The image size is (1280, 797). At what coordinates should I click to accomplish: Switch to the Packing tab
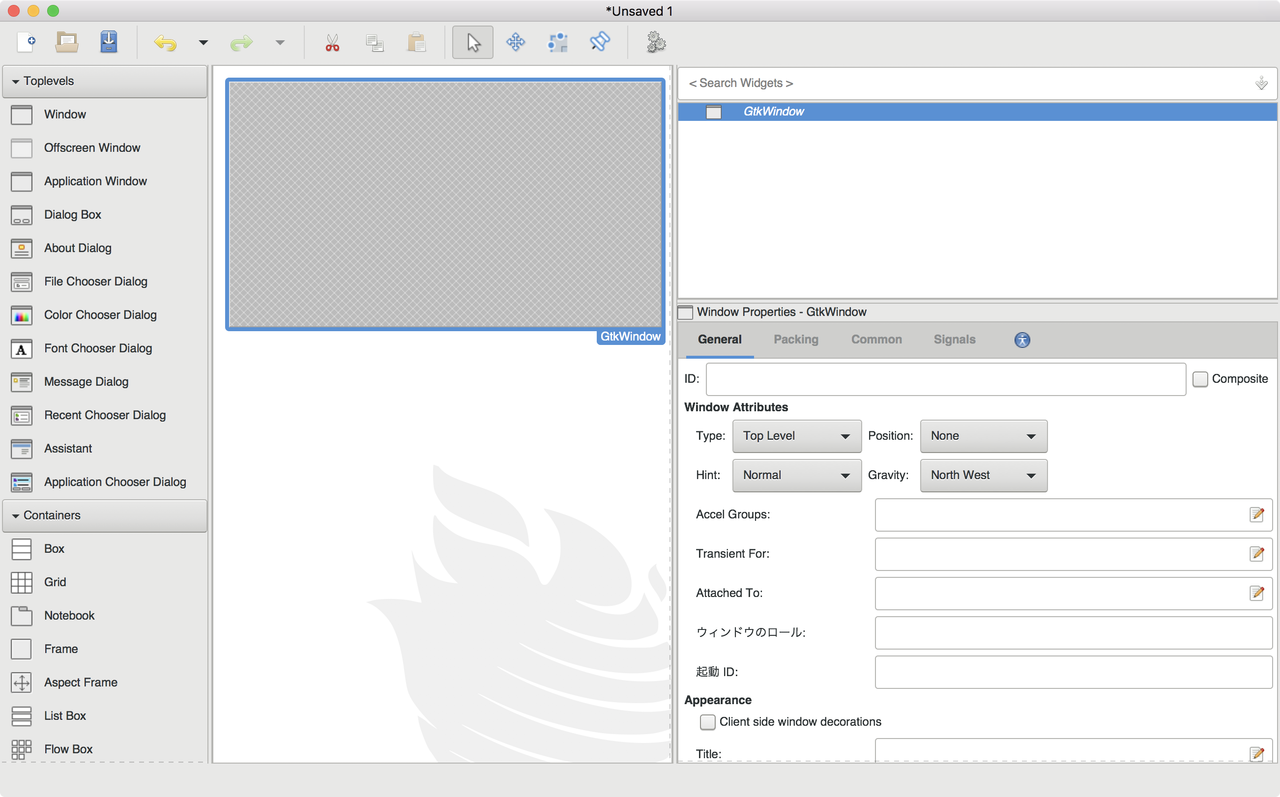[795, 339]
